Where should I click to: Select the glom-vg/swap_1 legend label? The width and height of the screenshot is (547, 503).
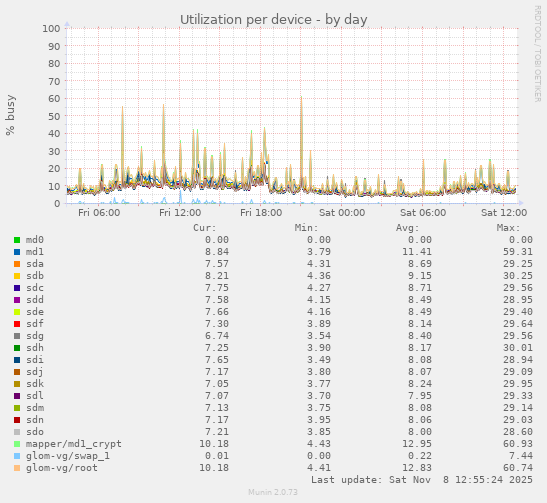[x=68, y=456]
